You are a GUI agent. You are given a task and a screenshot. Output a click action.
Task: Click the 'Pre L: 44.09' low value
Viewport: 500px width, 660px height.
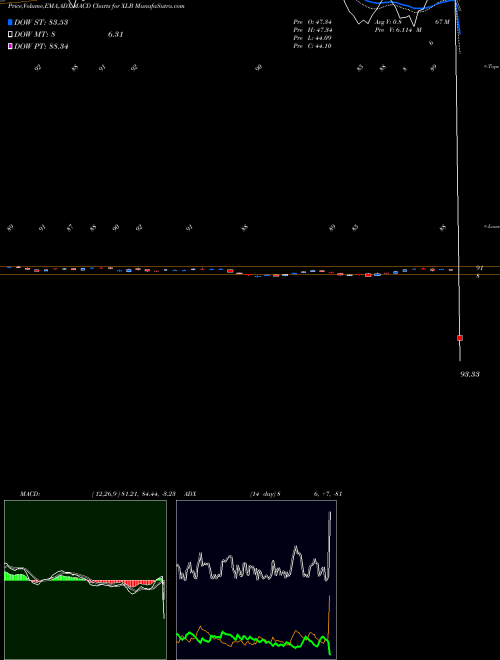coord(313,38)
